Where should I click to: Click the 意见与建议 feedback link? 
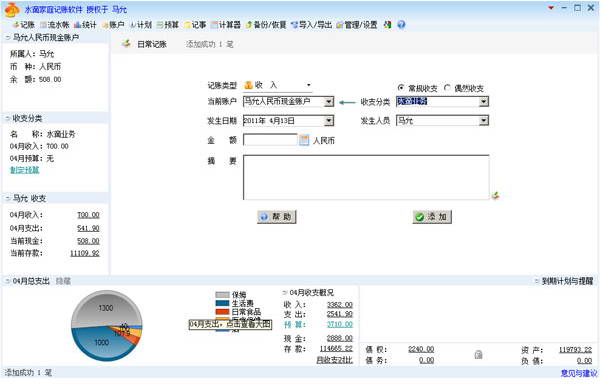point(579,373)
